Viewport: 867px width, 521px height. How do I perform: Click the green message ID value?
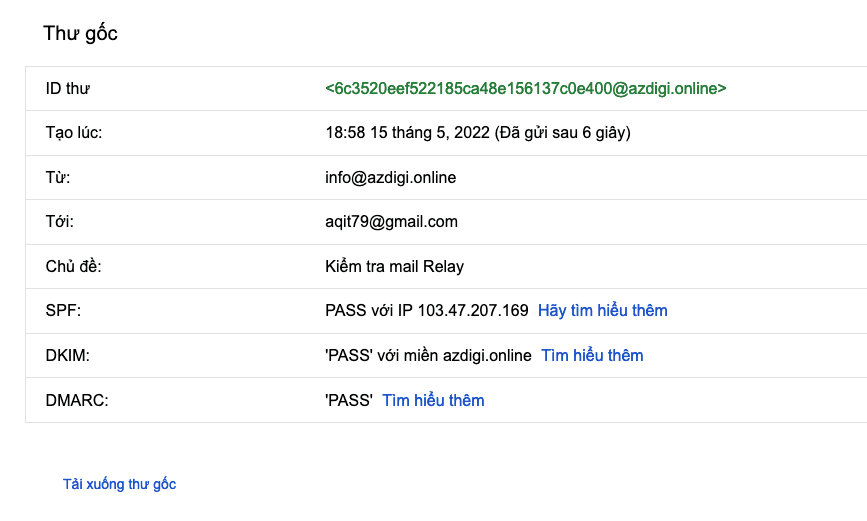point(525,89)
